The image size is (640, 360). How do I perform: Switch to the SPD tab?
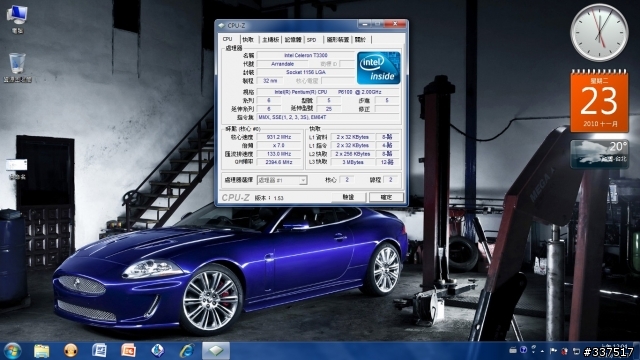[312, 40]
